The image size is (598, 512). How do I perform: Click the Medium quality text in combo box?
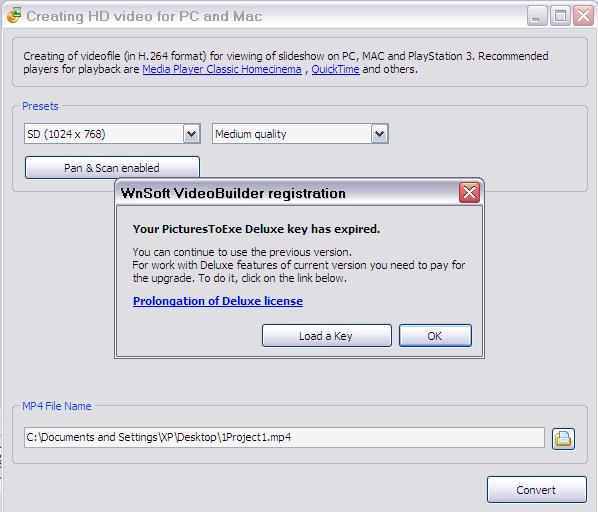coord(251,134)
